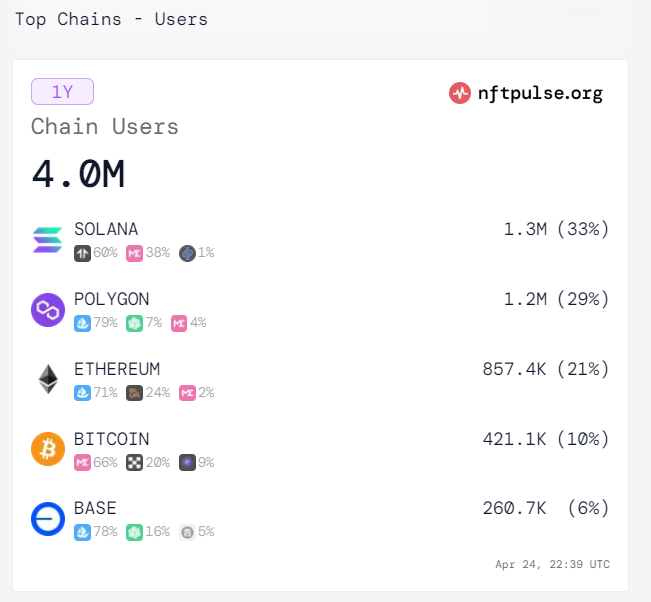Click the Bitcoin orange logo
The width and height of the screenshot is (651, 602).
48,449
